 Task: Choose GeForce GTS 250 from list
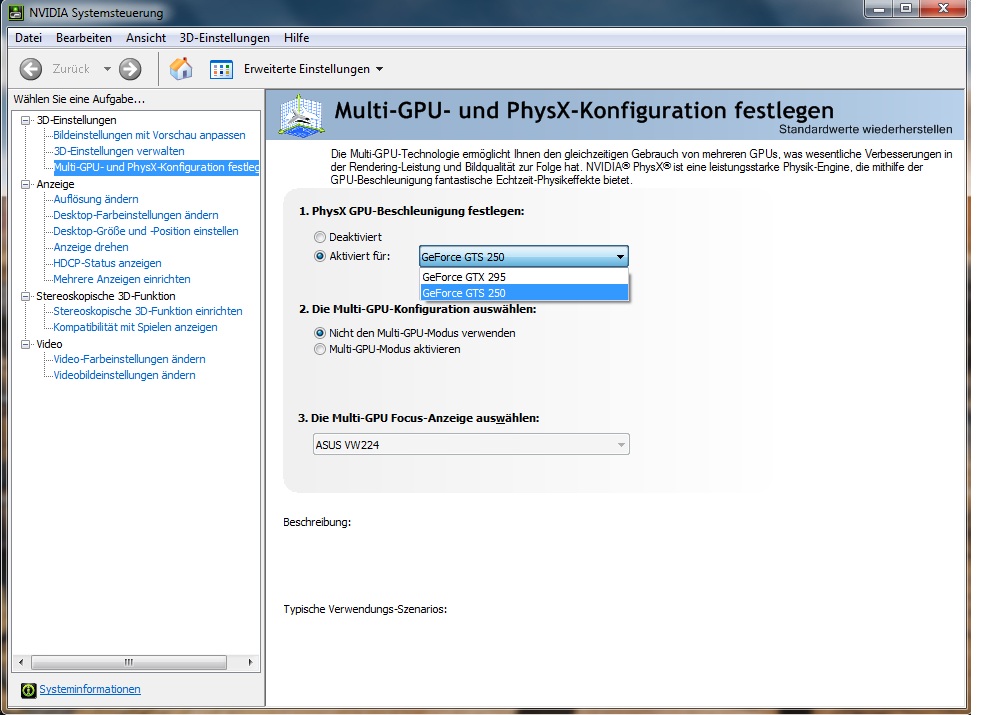pos(523,293)
